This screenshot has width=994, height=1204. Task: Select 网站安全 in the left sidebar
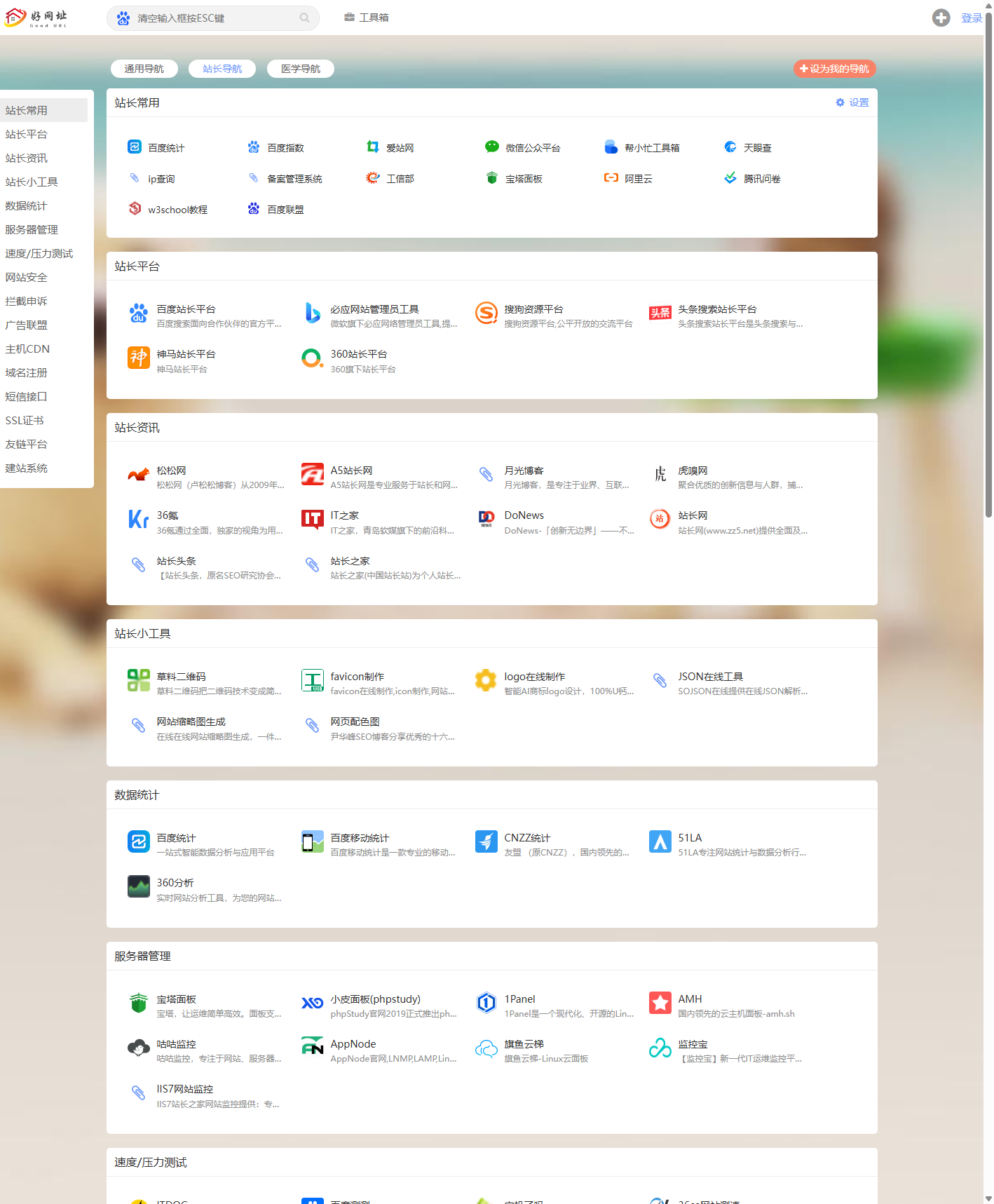[27, 278]
